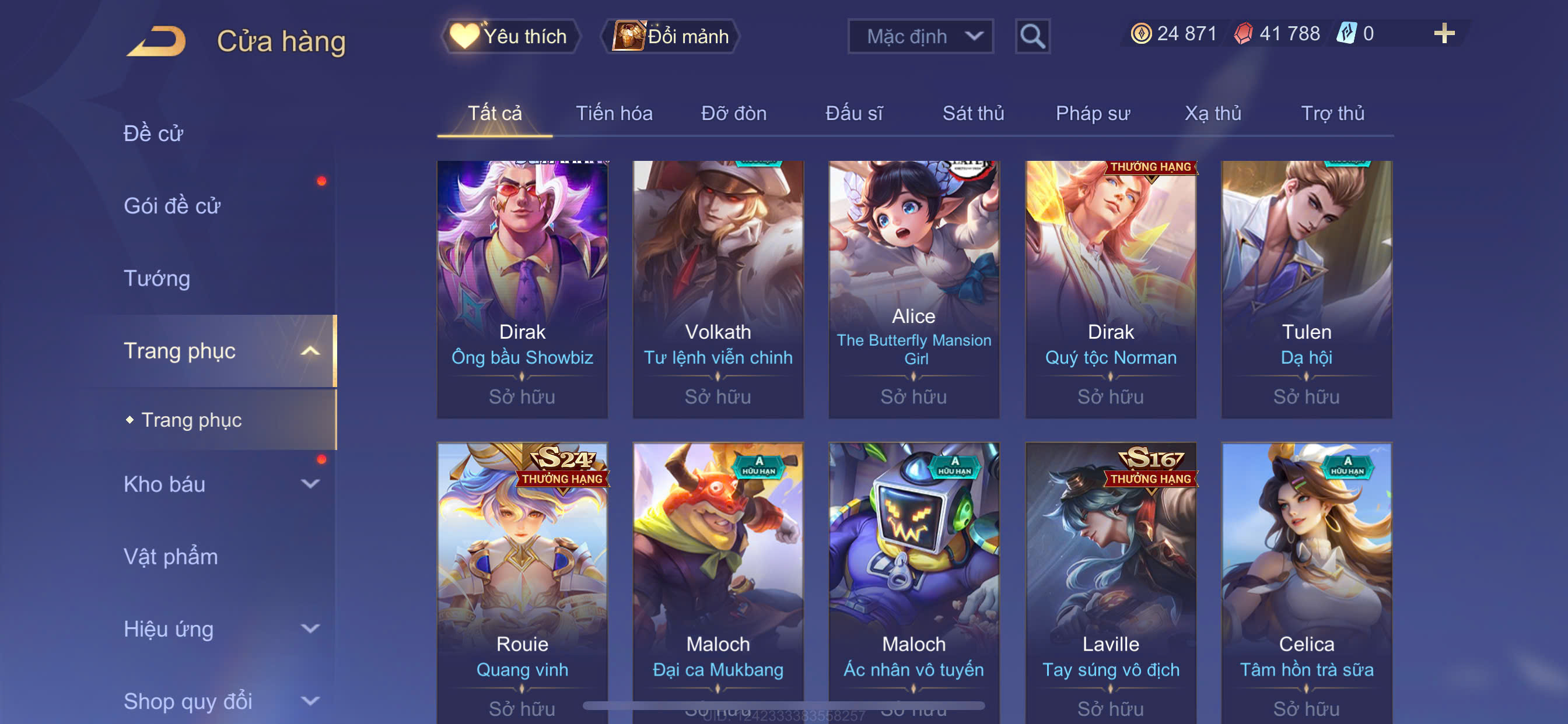The height and width of the screenshot is (724, 1568).
Task: Open the search magnifier icon
Action: click(x=1032, y=37)
